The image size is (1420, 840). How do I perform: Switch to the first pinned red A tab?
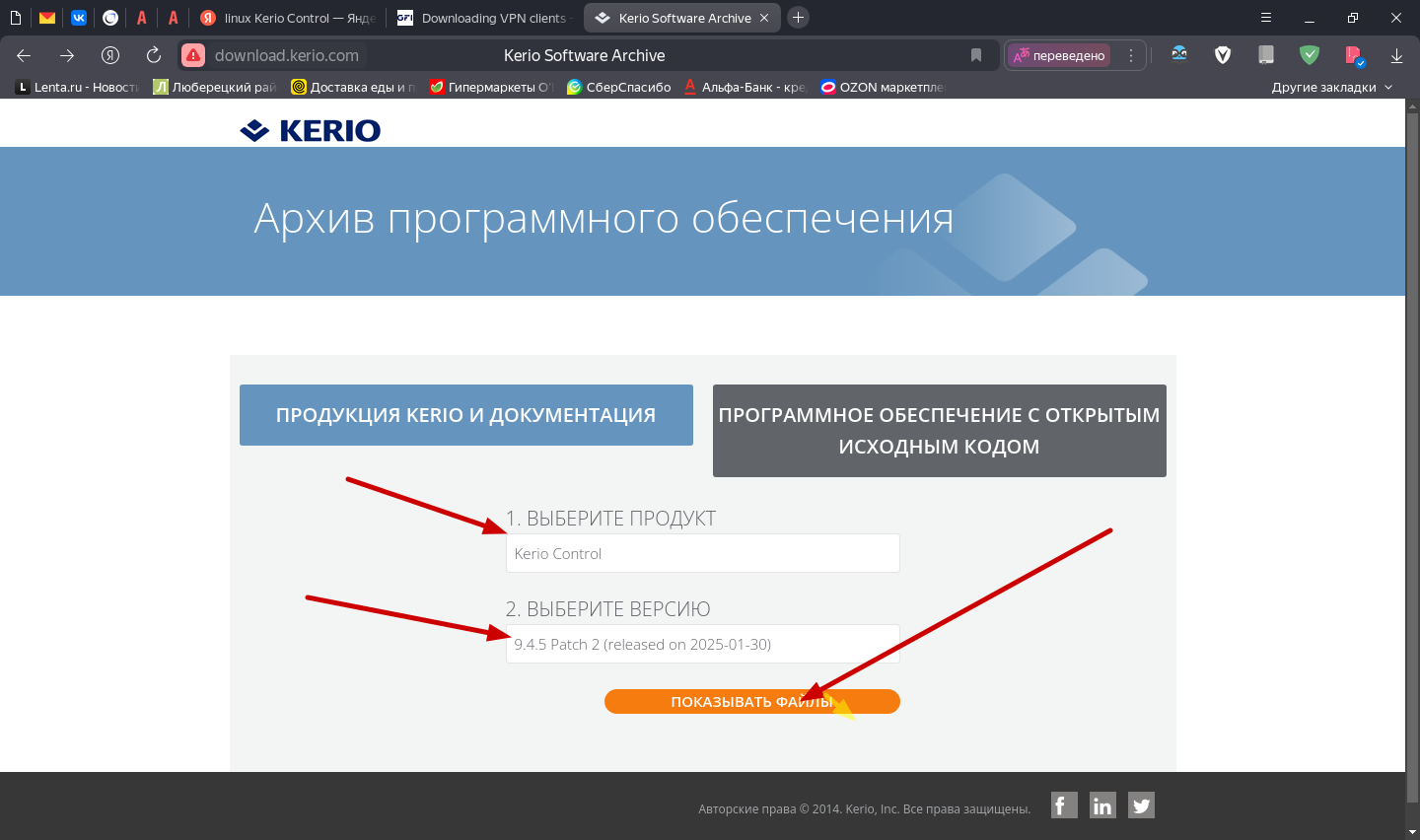(142, 18)
